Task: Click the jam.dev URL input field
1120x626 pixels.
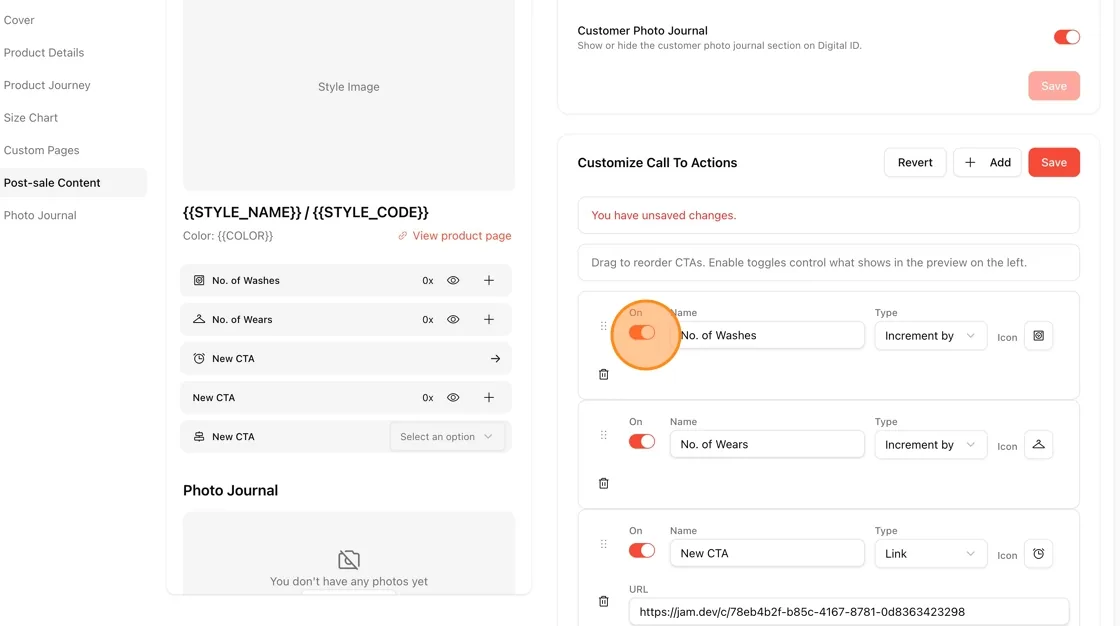Action: (849, 612)
